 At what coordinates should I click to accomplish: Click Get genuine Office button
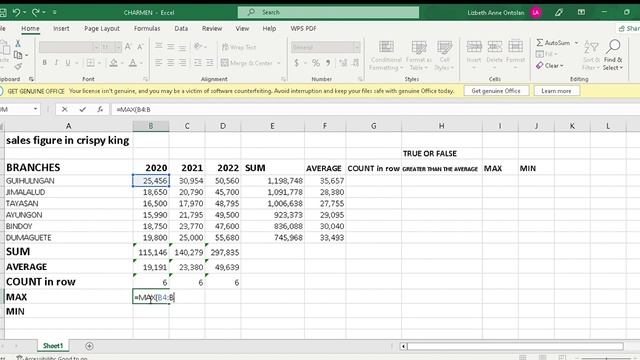click(496, 91)
